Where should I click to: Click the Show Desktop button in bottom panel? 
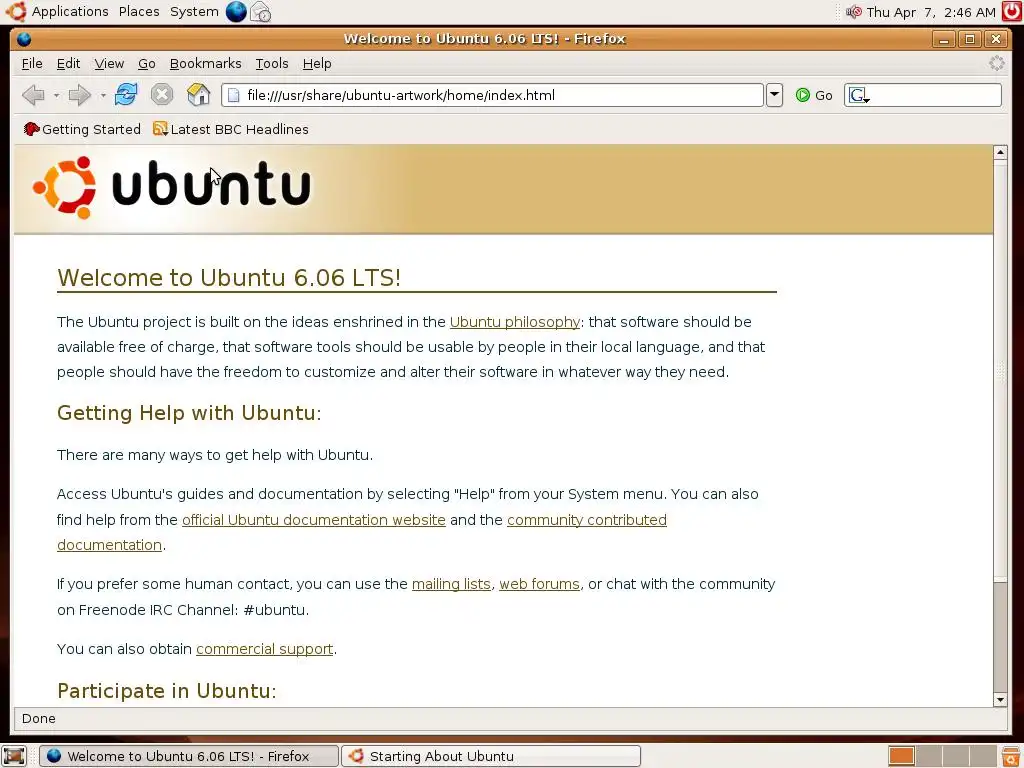tap(14, 756)
